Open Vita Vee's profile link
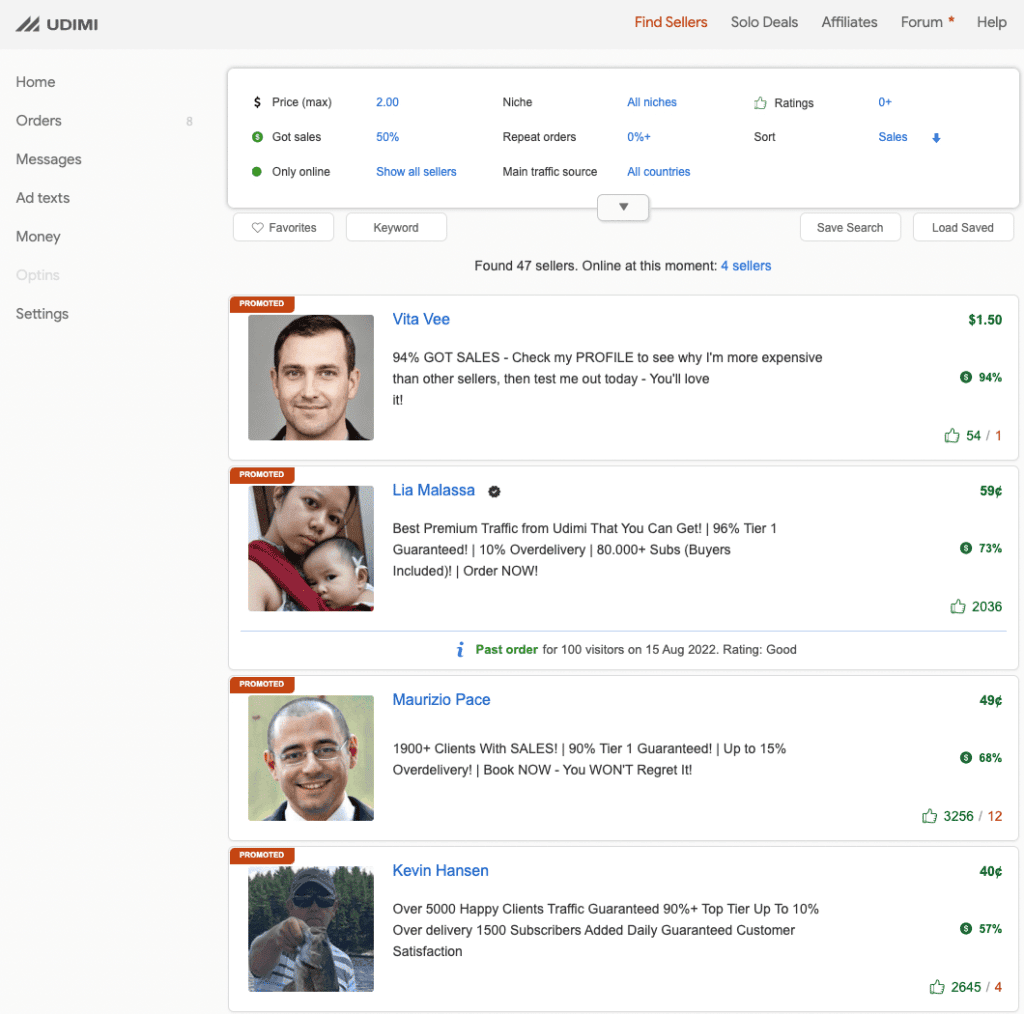Image resolution: width=1024 pixels, height=1014 pixels. coord(421,319)
